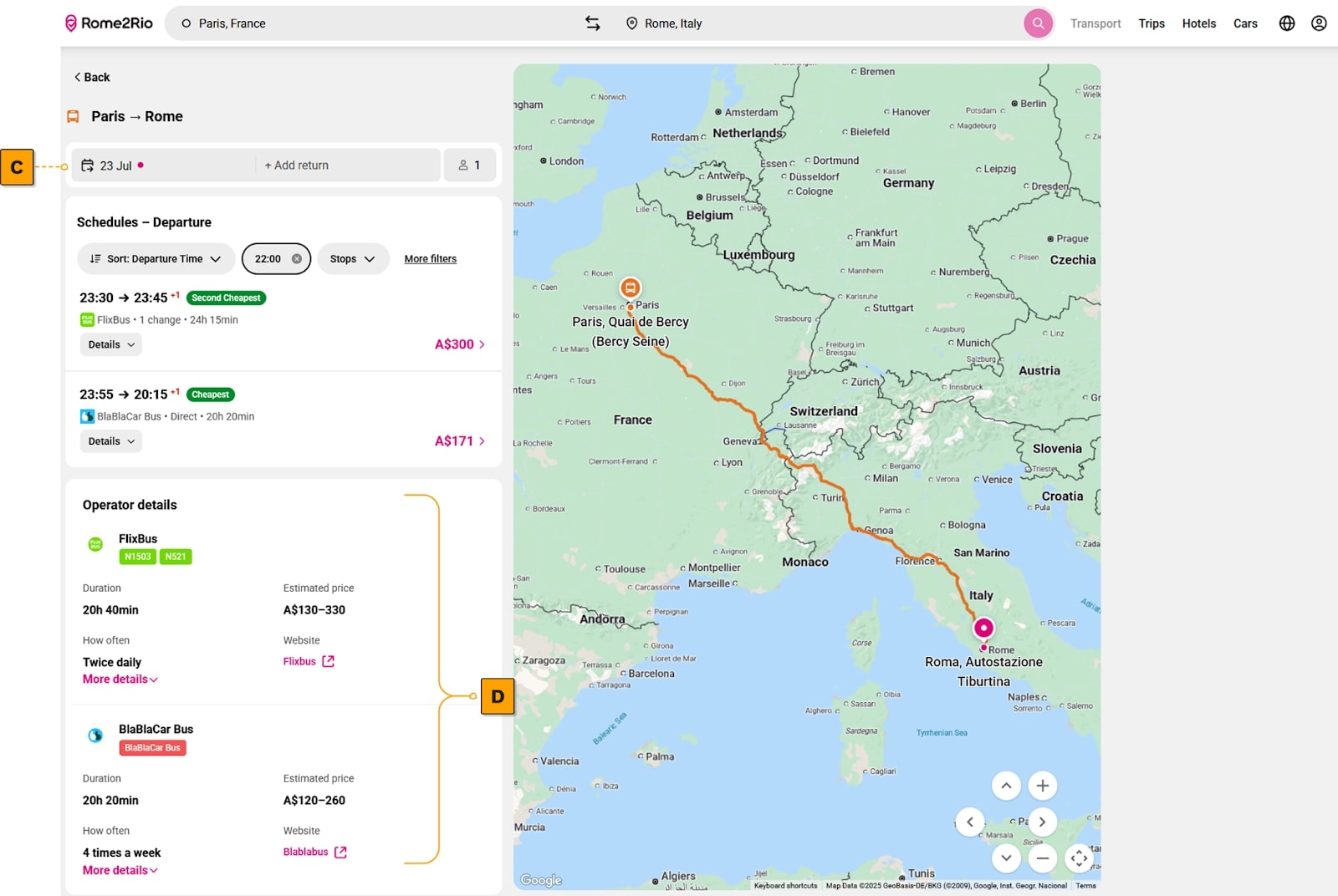
Task: Click the swap origin and destination arrows icon
Action: (x=593, y=23)
